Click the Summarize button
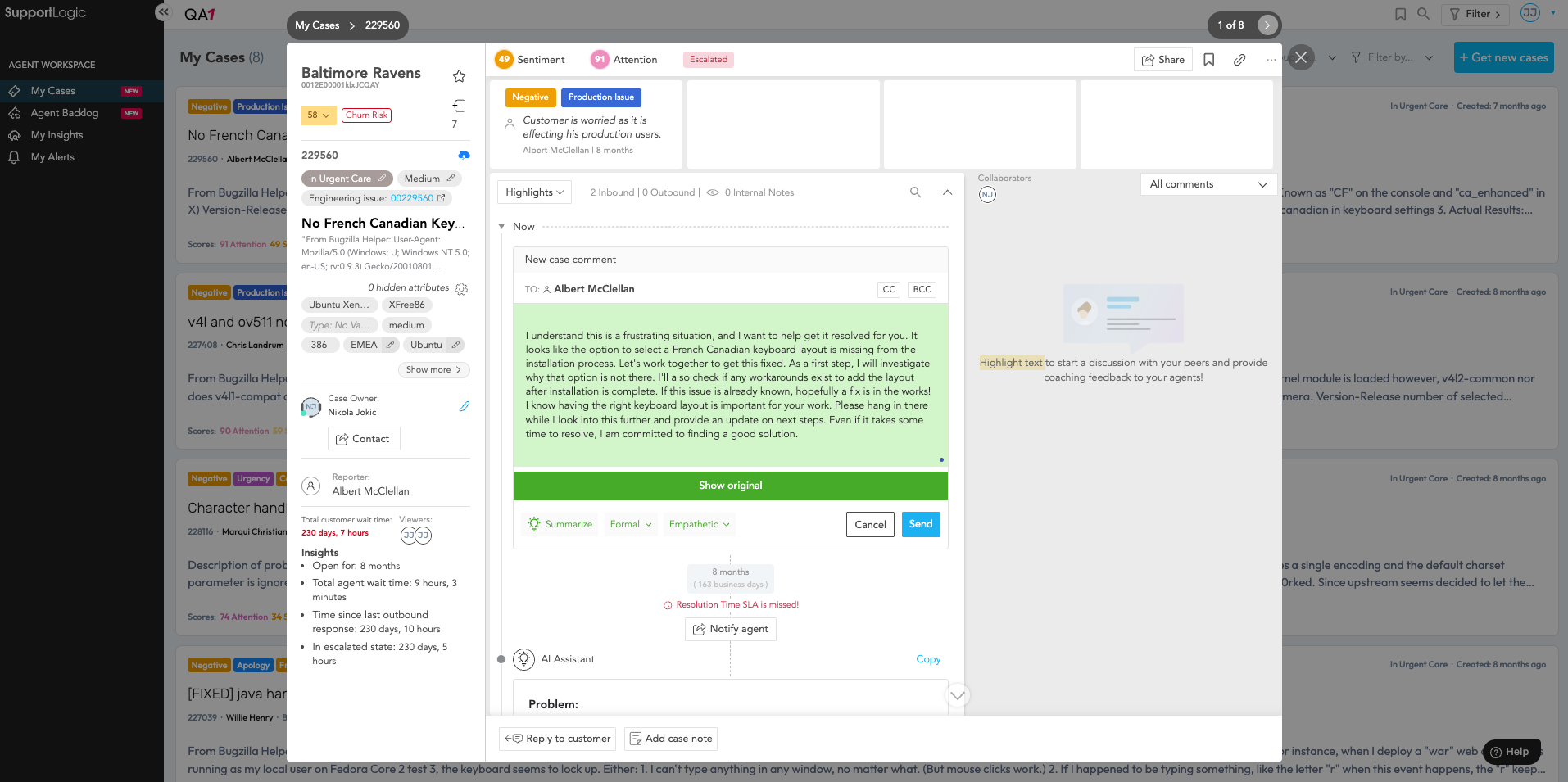1568x782 pixels. click(x=560, y=524)
